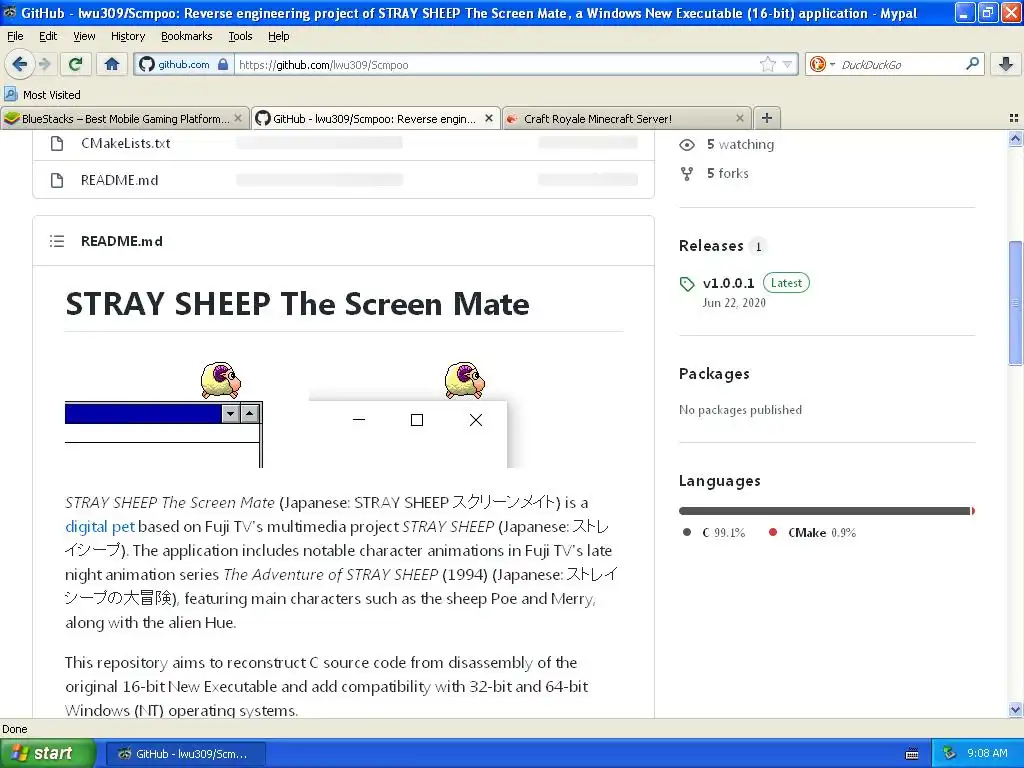The image size is (1024, 768).
Task: Click the padlock security icon
Action: (x=223, y=64)
